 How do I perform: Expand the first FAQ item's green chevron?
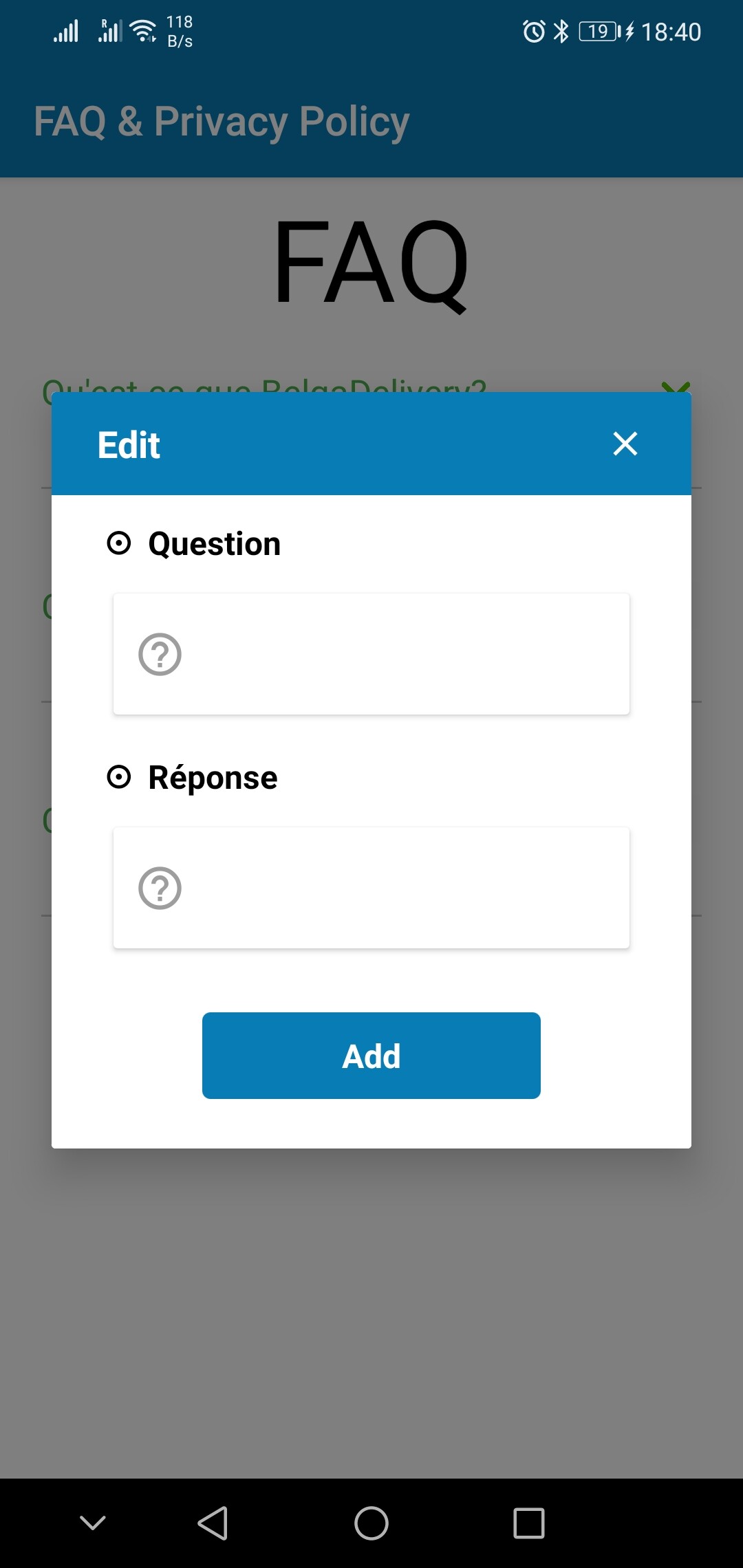[x=676, y=386]
